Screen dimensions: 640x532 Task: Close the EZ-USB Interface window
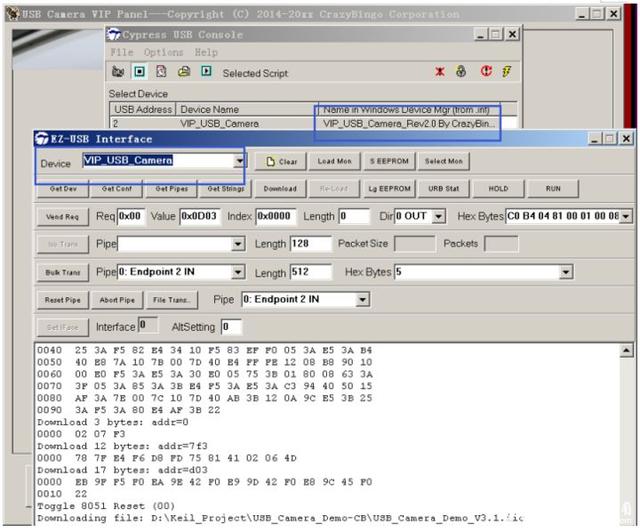click(x=626, y=139)
